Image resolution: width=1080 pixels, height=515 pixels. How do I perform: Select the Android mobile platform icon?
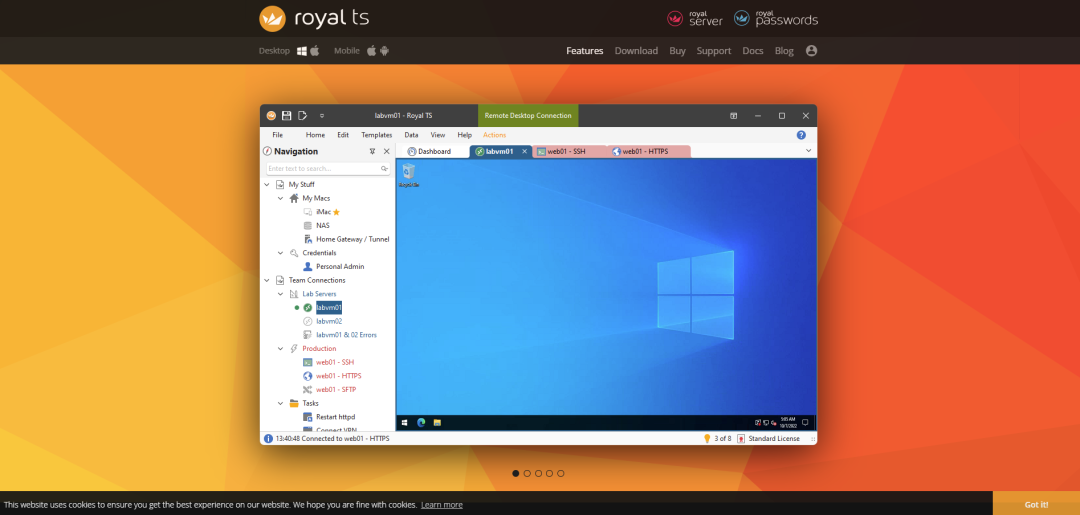click(x=384, y=51)
